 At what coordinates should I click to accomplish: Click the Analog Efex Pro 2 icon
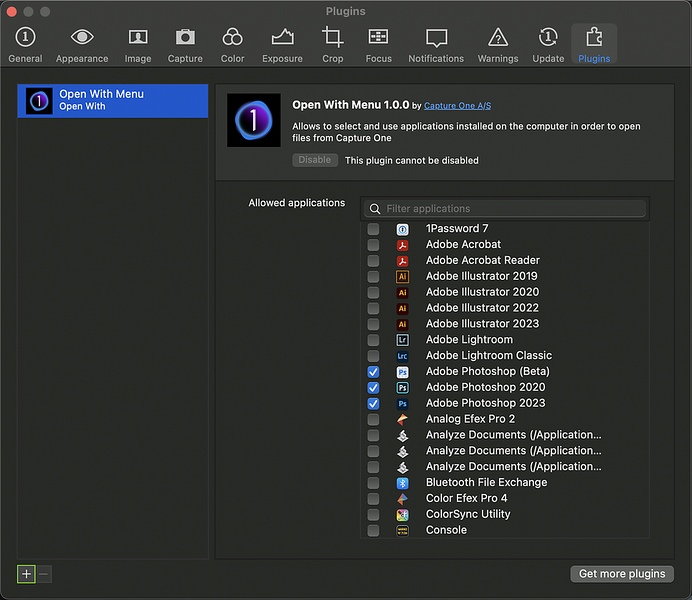[402, 420]
